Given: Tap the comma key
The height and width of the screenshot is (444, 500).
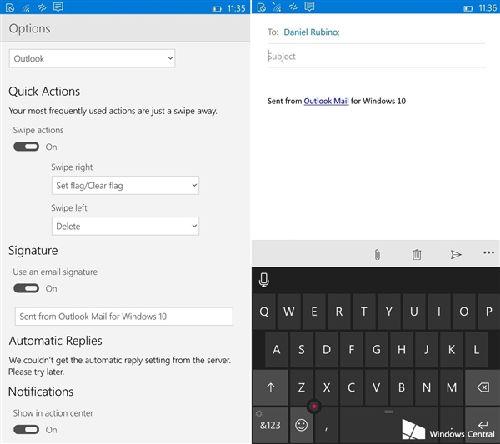Looking at the screenshot, I should click(326, 425).
